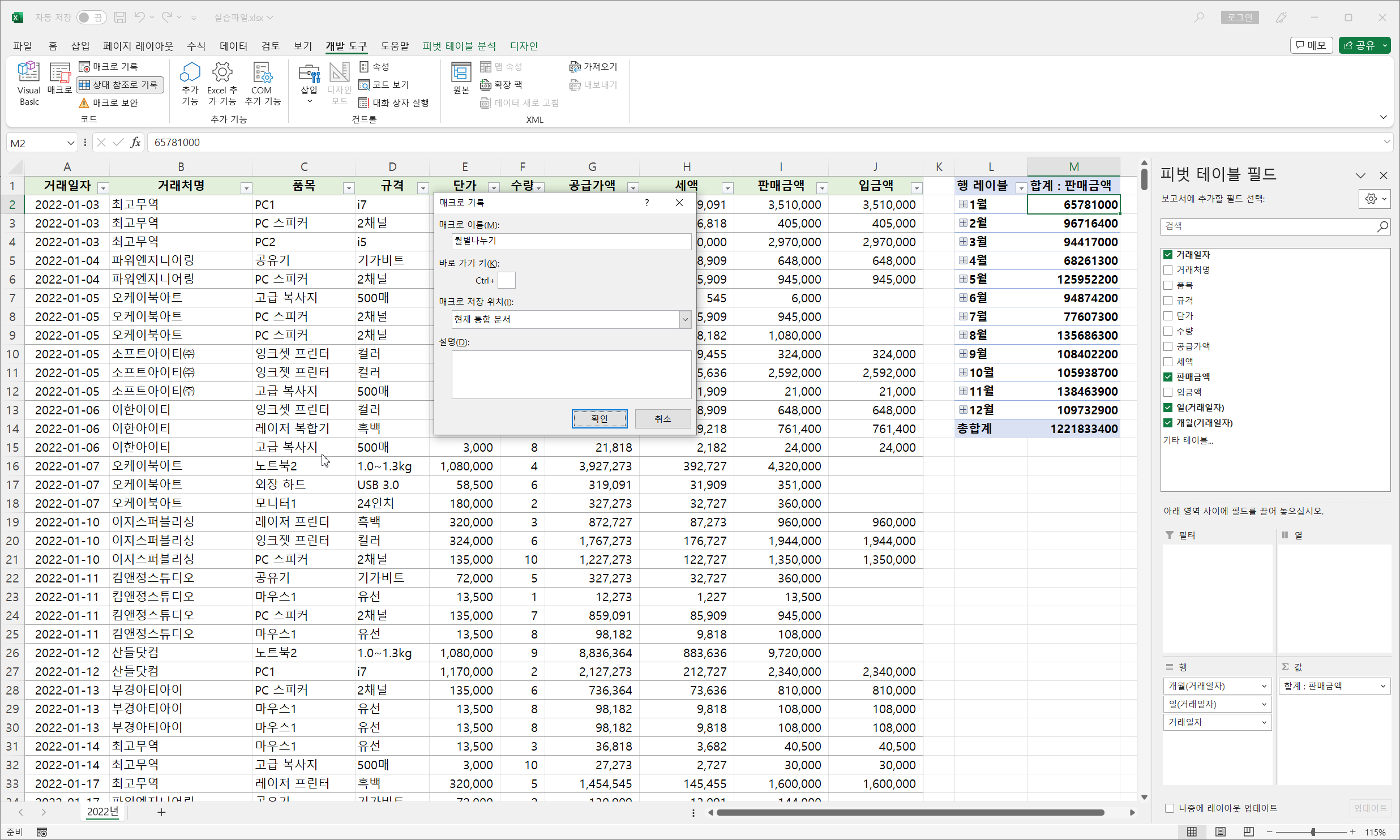The height and width of the screenshot is (840, 1400).
Task: Open the 거래처명 column filter dropdown
Action: (x=246, y=188)
